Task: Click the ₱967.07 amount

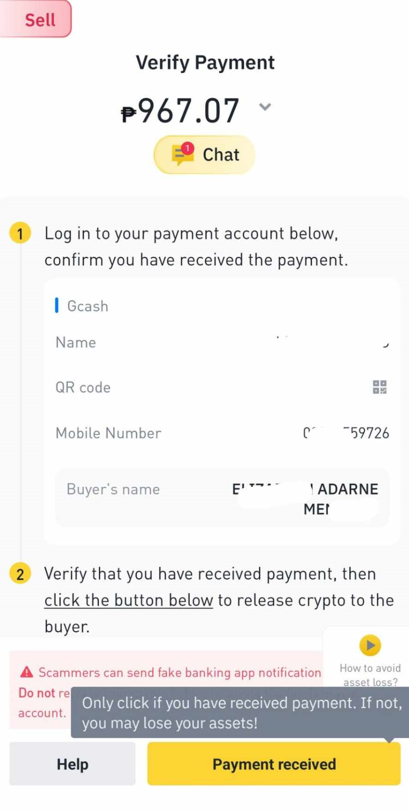Action: (180, 110)
